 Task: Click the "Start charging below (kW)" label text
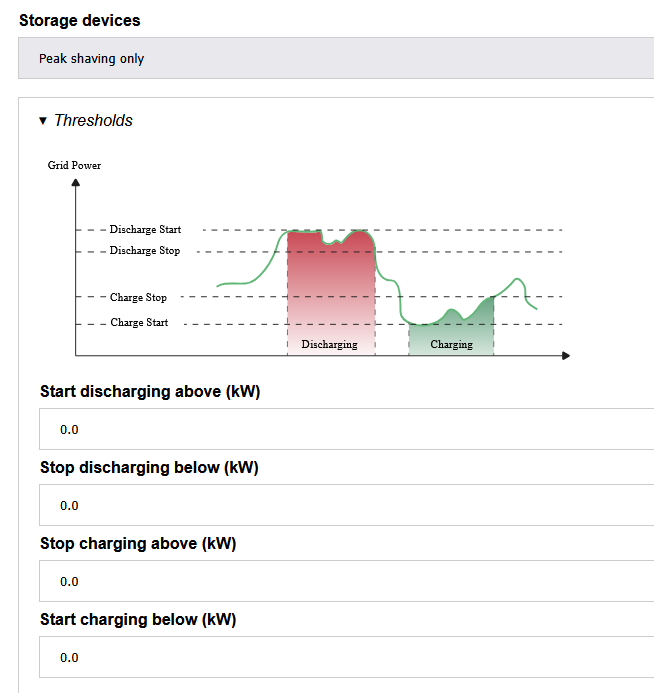[x=138, y=620]
